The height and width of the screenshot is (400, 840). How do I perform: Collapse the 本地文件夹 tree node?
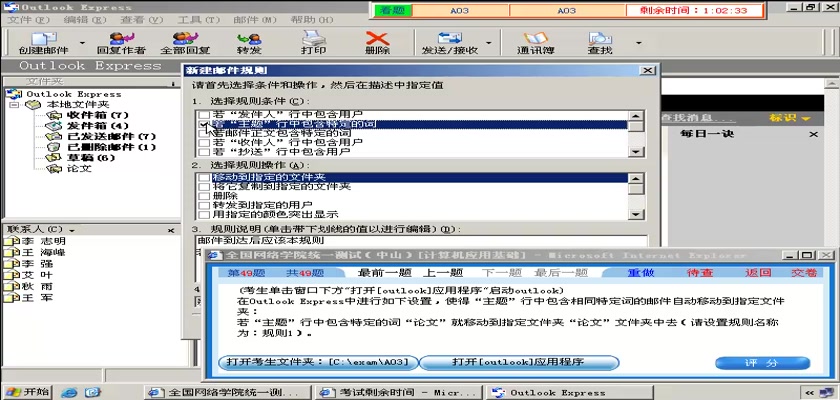click(14, 105)
